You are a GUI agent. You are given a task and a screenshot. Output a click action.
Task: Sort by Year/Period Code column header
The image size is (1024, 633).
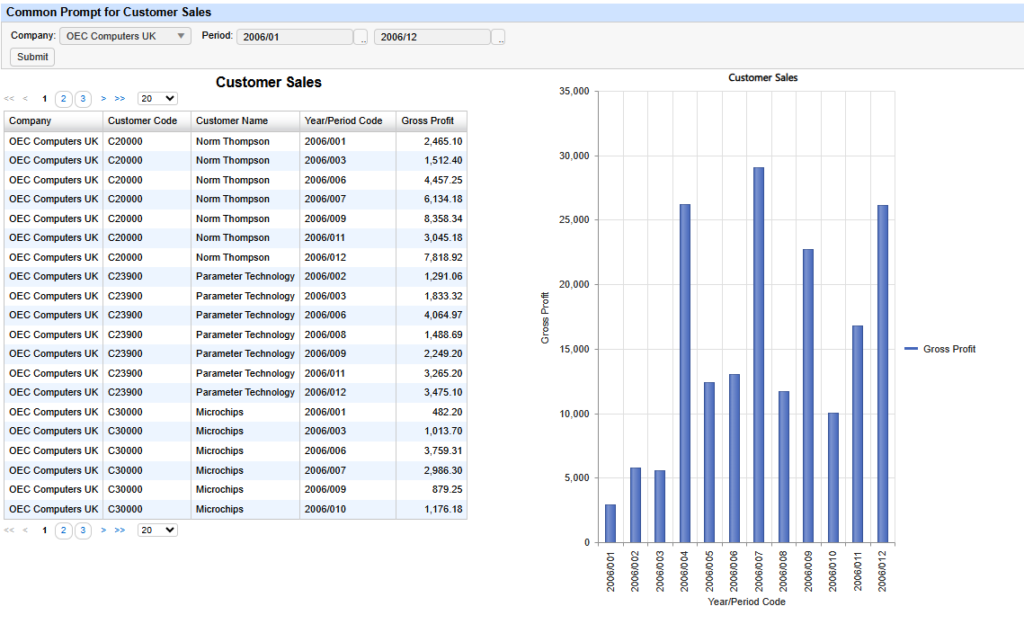pyautogui.click(x=347, y=121)
